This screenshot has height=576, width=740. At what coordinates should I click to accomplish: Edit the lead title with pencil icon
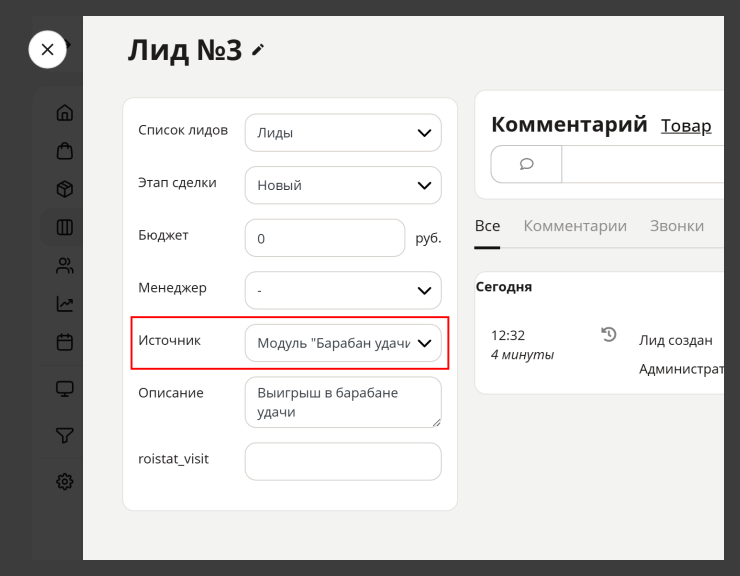258,50
